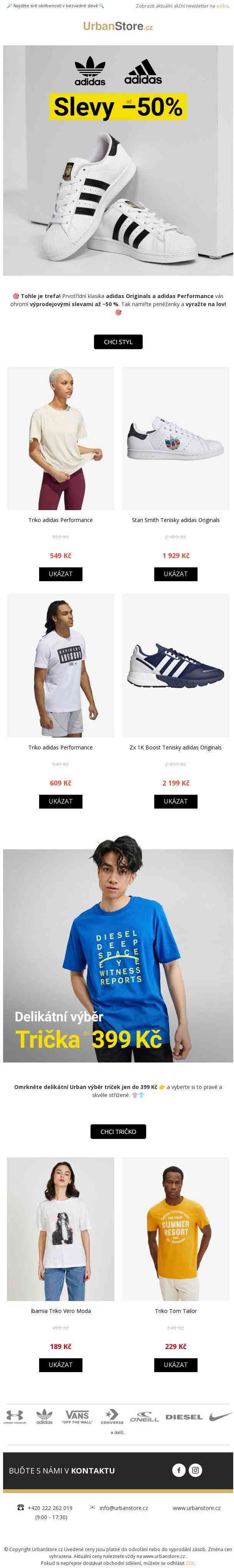The image size is (234, 1568).
Task: Select the Vans brand logo
Action: (77, 1417)
